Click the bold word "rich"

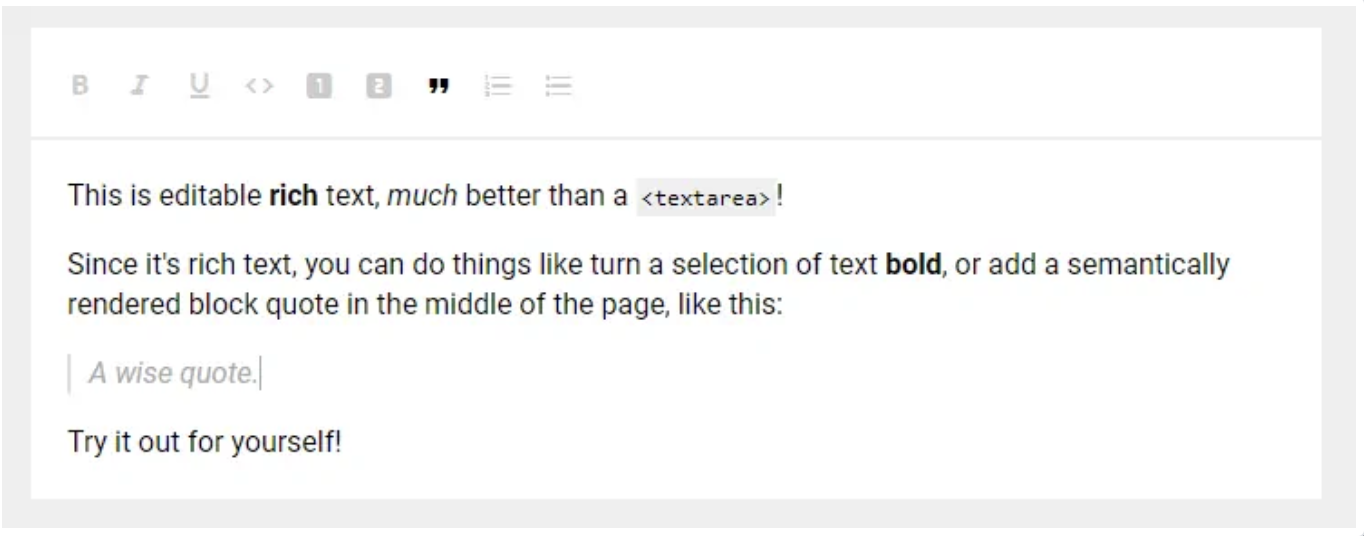[293, 196]
